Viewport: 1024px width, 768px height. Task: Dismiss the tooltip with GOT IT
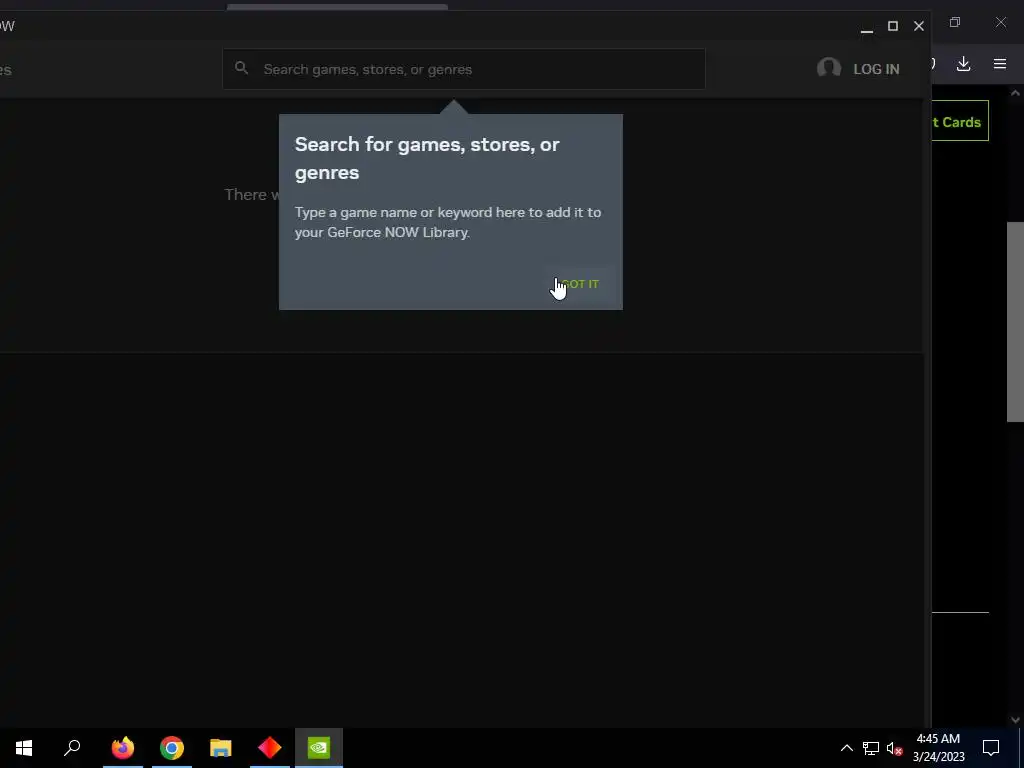pos(580,284)
